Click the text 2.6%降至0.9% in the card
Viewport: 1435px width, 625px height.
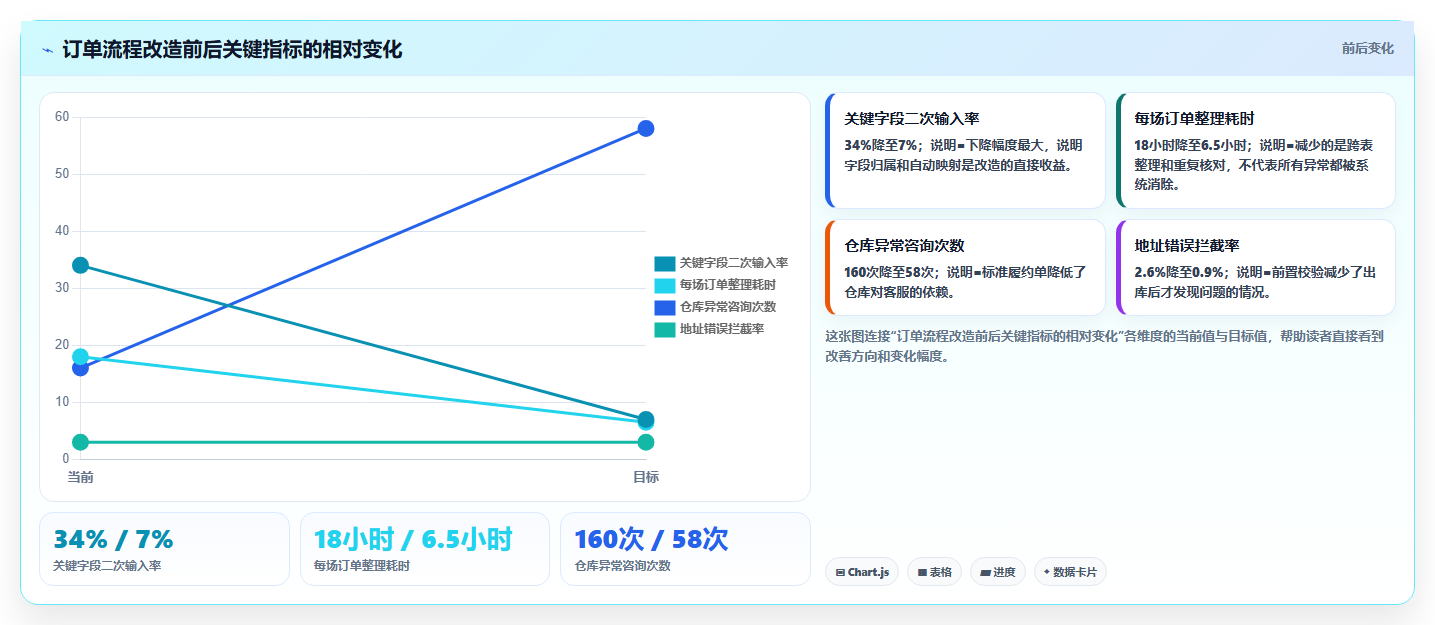[x=1179, y=272]
